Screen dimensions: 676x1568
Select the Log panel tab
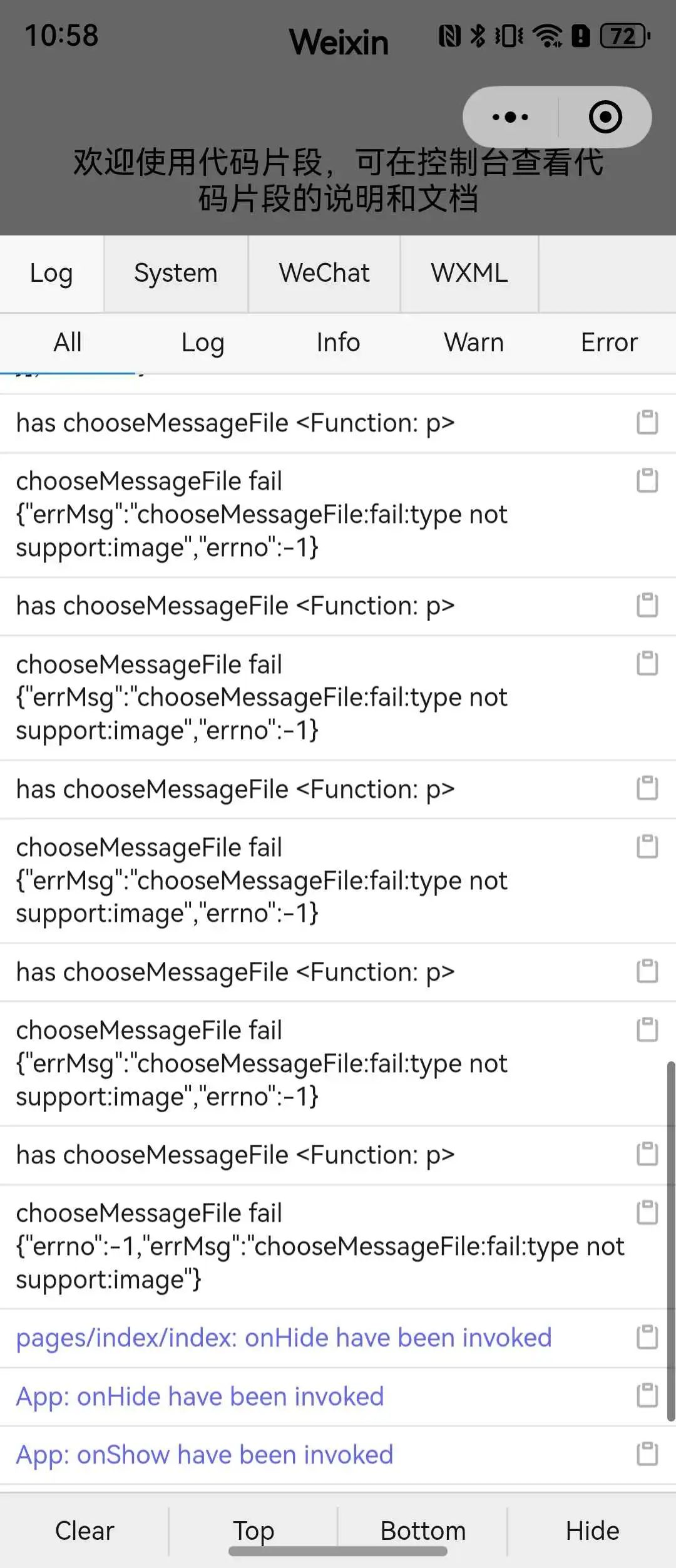click(51, 274)
